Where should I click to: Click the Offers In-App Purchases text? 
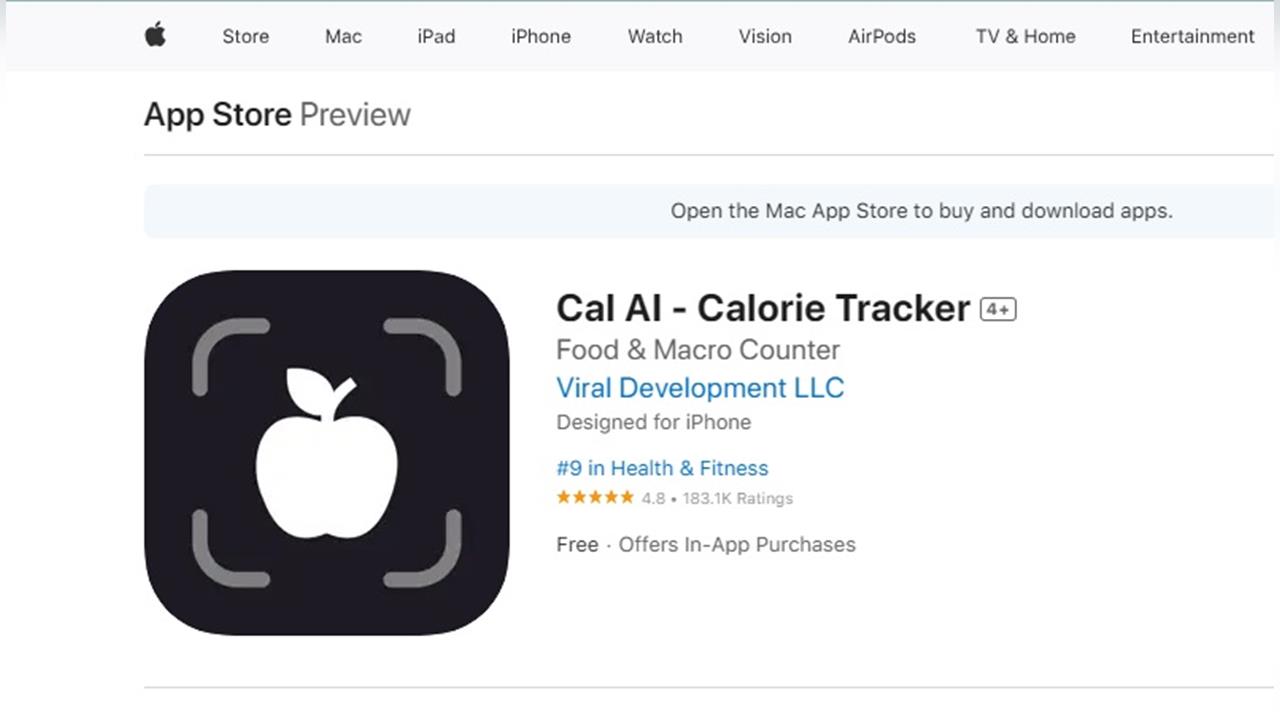[x=737, y=545]
